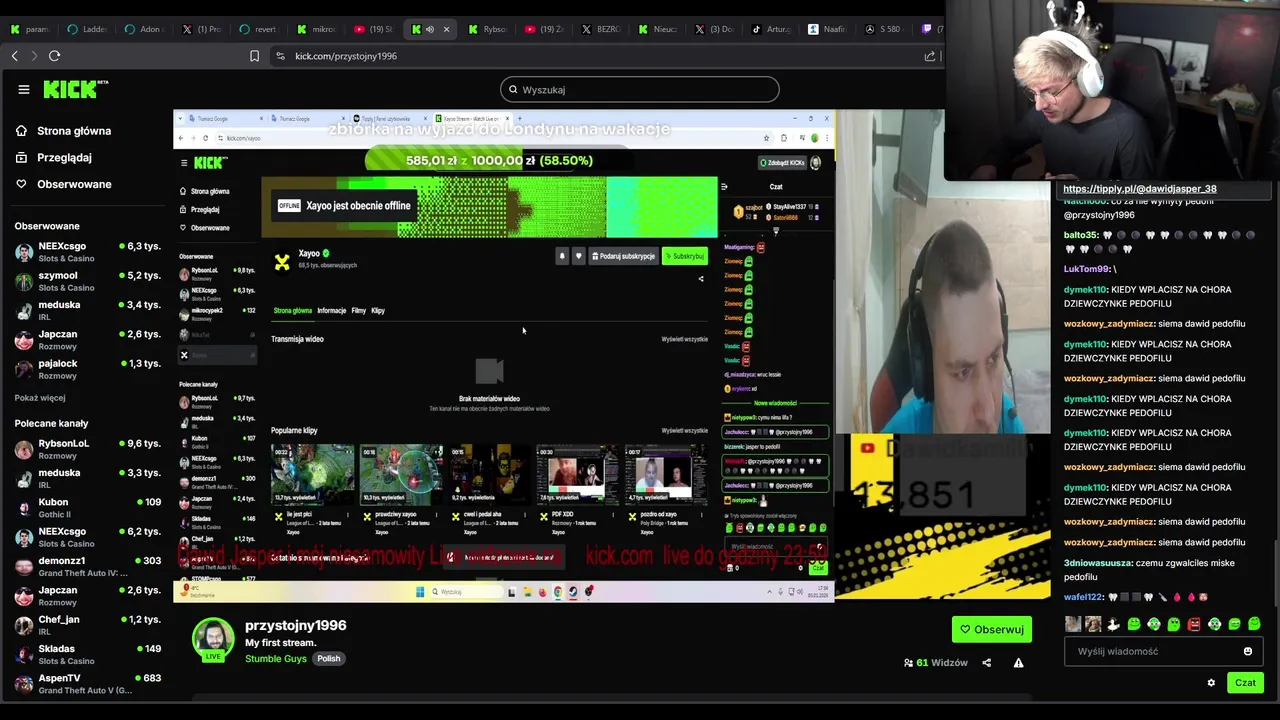The width and height of the screenshot is (1280, 720).
Task: Click the KICK logo
Action: 75,89
